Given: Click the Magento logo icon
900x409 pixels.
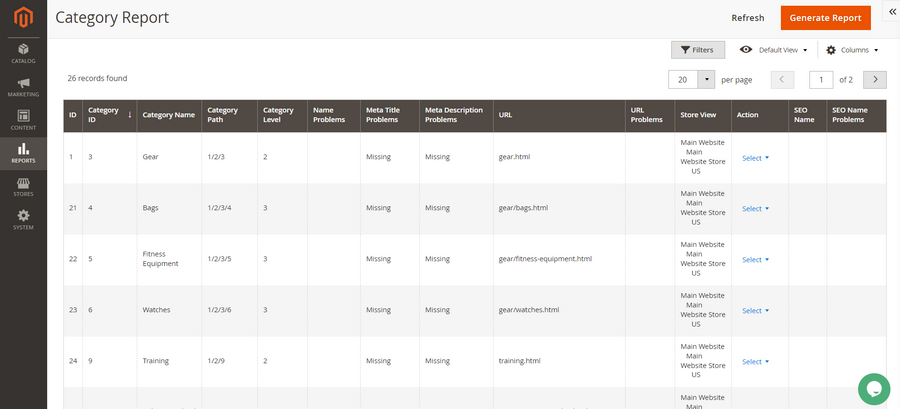Looking at the screenshot, I should pyautogui.click(x=24, y=18).
